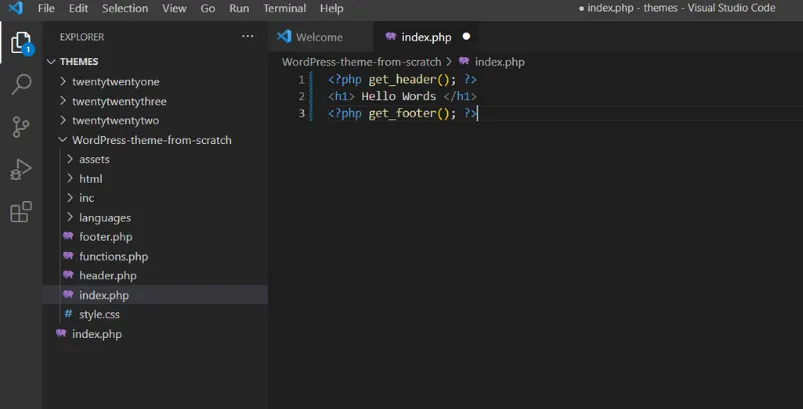The width and height of the screenshot is (803, 409).
Task: Collapse the THEMES section header
Action: coord(155,61)
